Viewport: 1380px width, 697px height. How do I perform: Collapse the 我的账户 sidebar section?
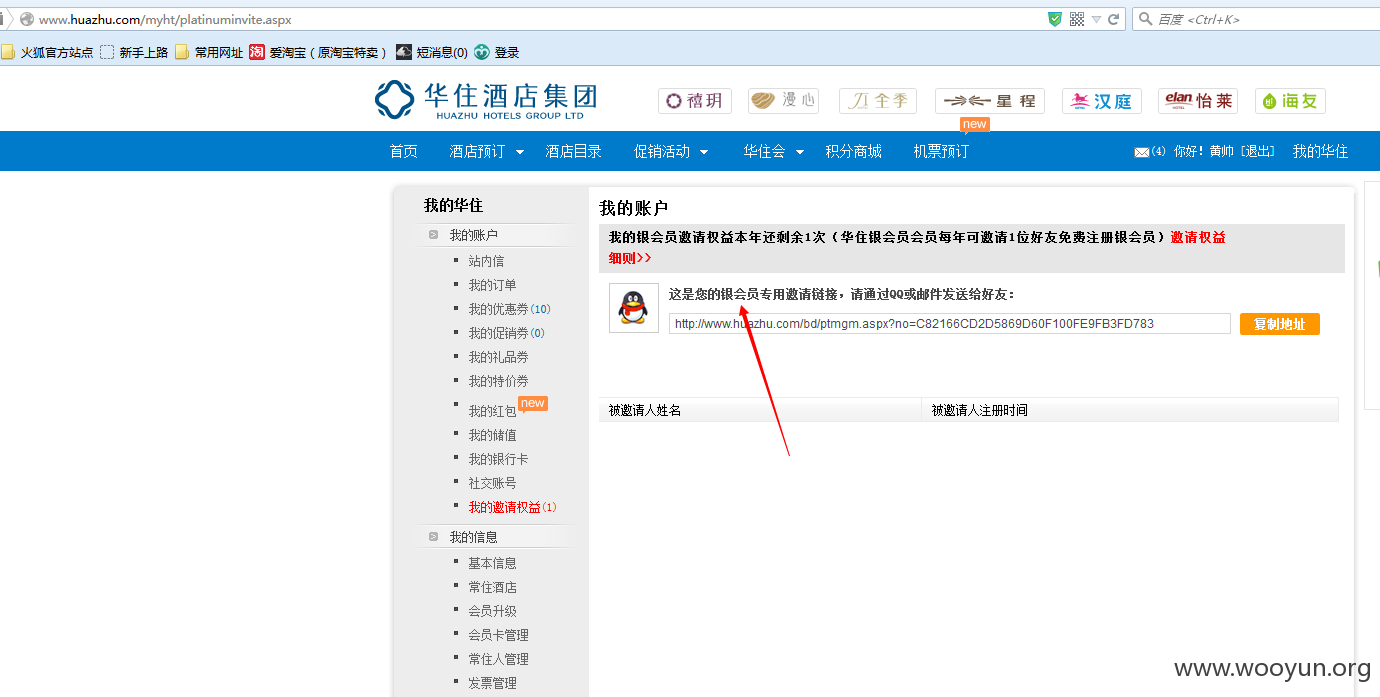(433, 235)
